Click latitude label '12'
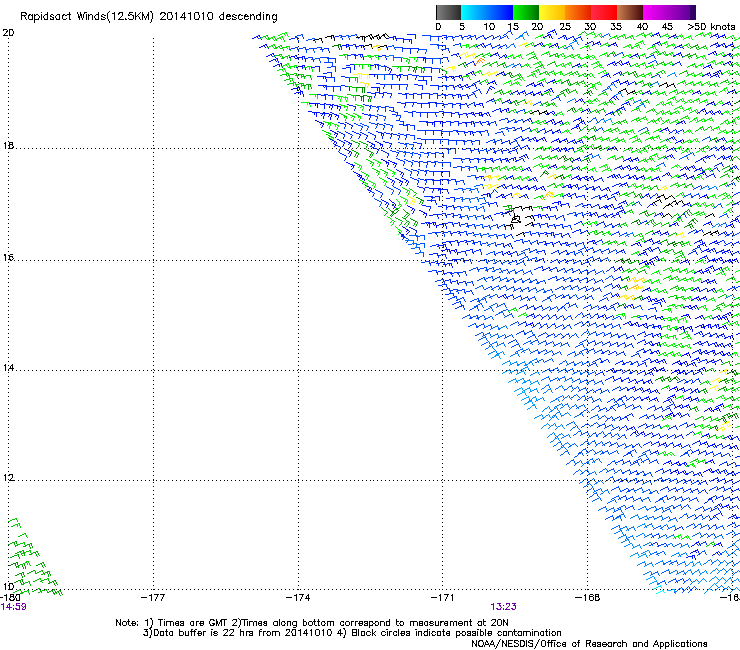The image size is (740, 650). (x=8, y=478)
